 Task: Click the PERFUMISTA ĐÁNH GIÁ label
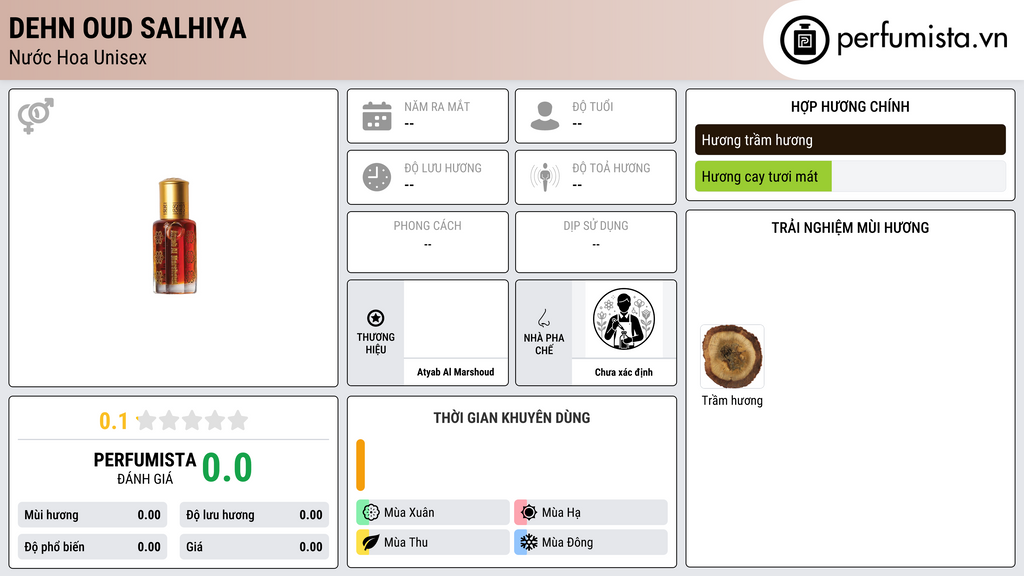[145, 468]
